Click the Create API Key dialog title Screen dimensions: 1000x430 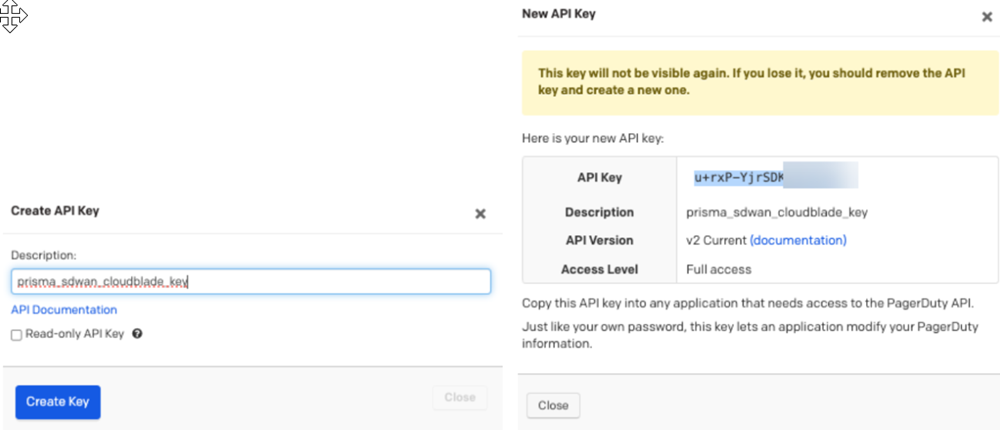[x=55, y=211]
